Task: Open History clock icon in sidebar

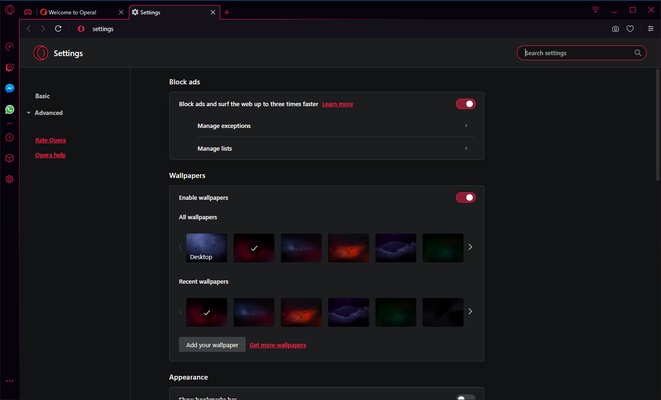Action: (10, 137)
